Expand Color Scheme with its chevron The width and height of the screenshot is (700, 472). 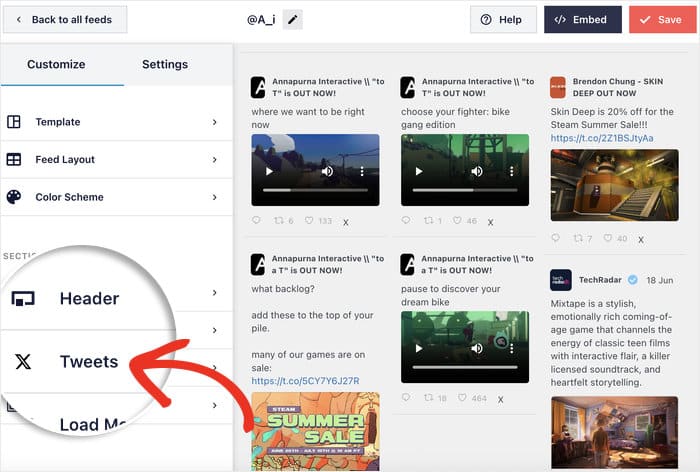click(215, 197)
